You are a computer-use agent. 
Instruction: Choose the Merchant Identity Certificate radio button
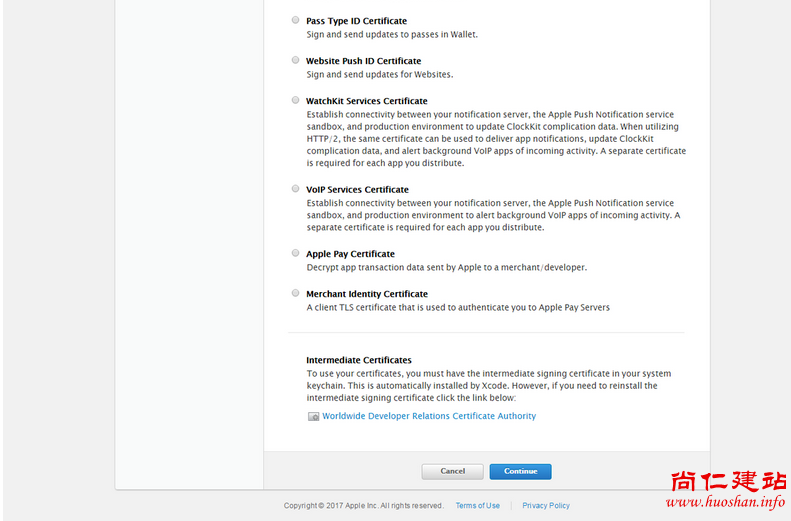pyautogui.click(x=295, y=293)
